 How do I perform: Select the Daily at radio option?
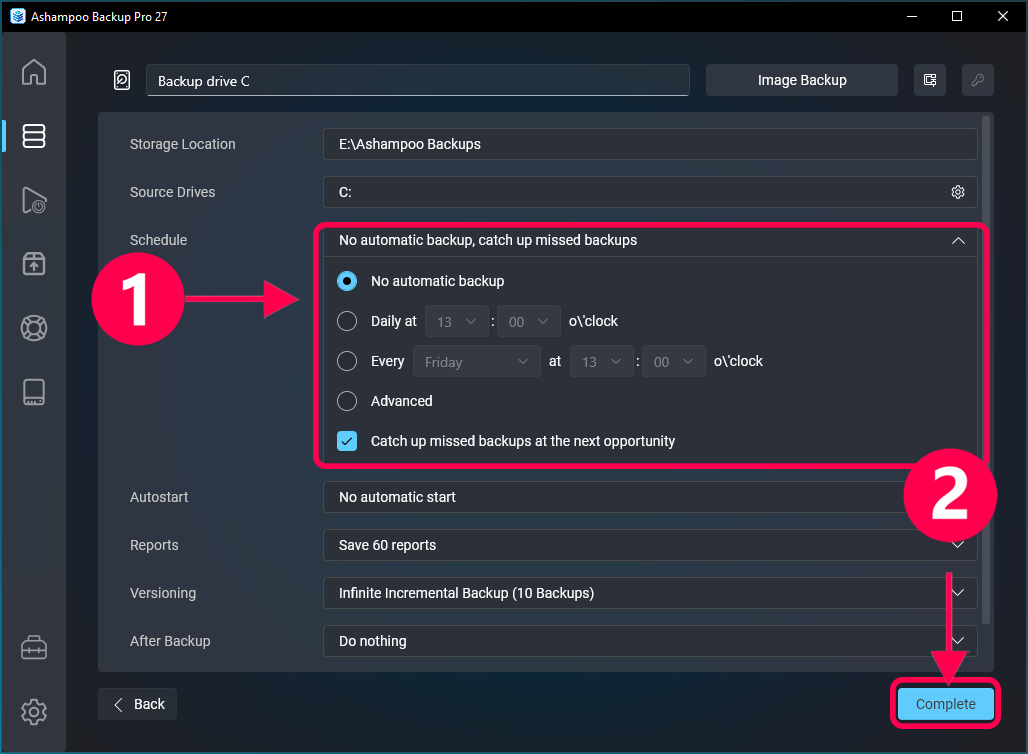(x=347, y=321)
